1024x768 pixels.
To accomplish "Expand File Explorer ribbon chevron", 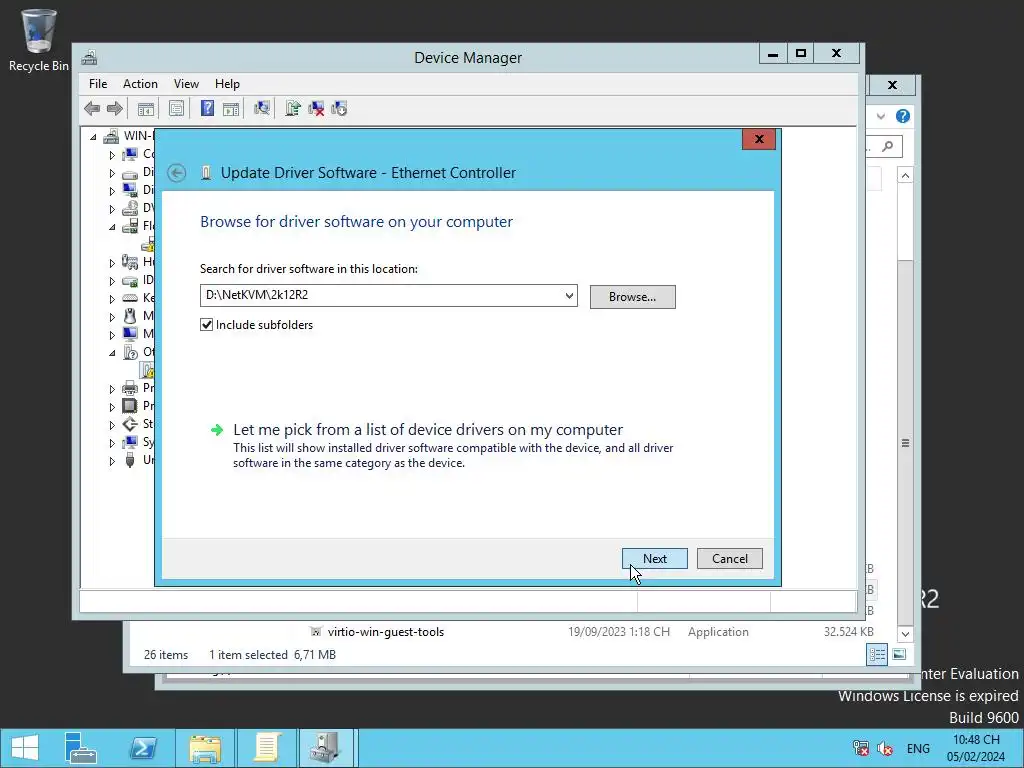I will 881,116.
